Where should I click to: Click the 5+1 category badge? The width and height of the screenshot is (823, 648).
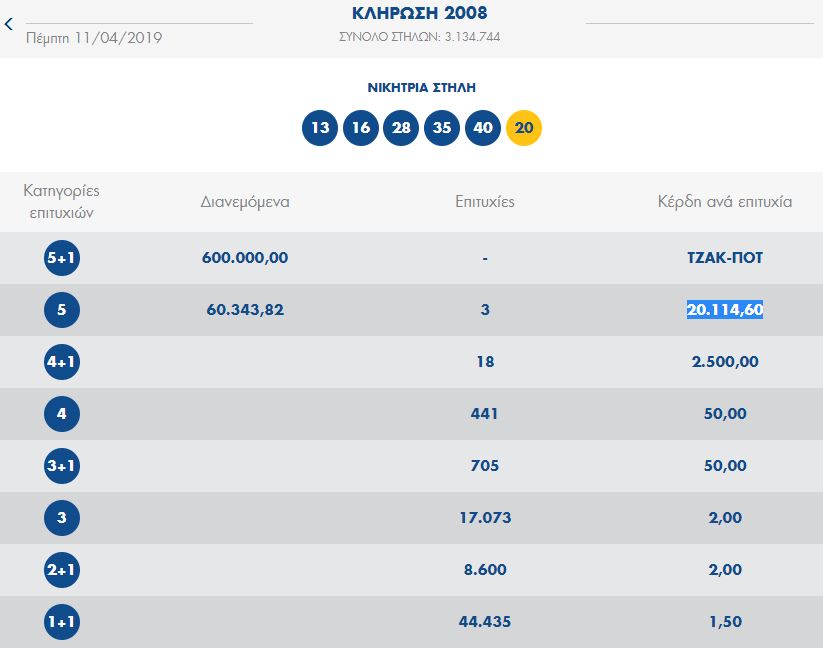coord(62,258)
